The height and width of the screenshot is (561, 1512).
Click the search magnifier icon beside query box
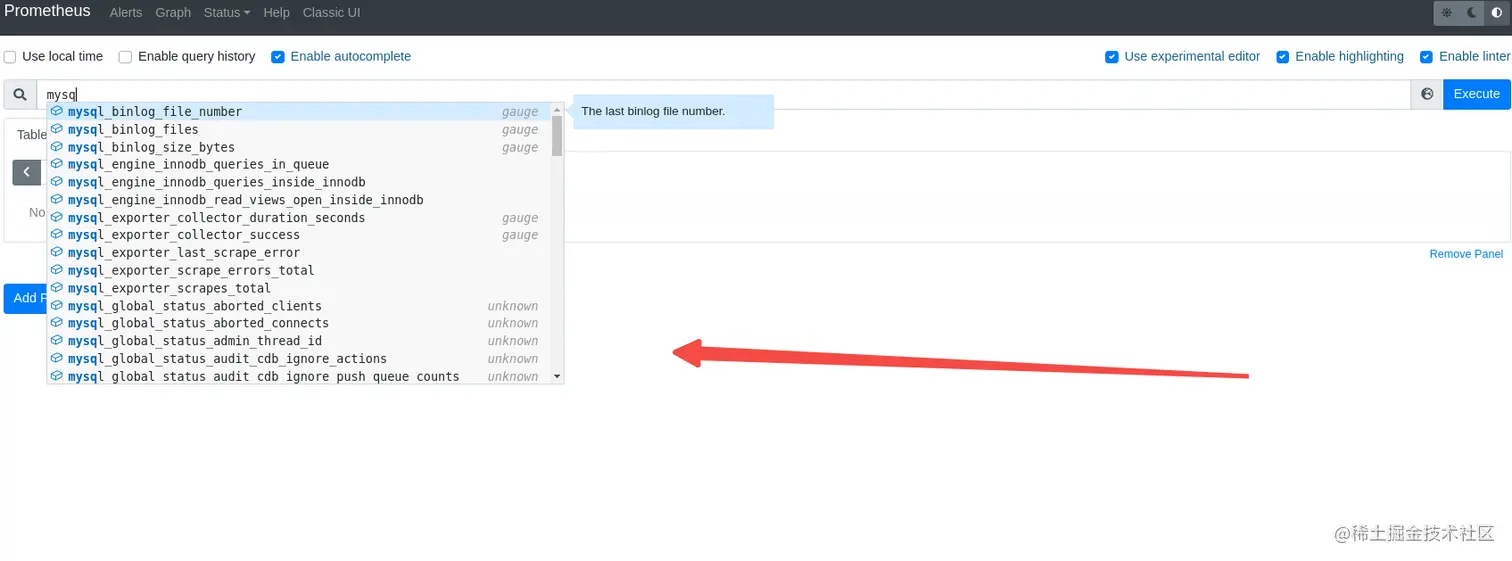(20, 94)
